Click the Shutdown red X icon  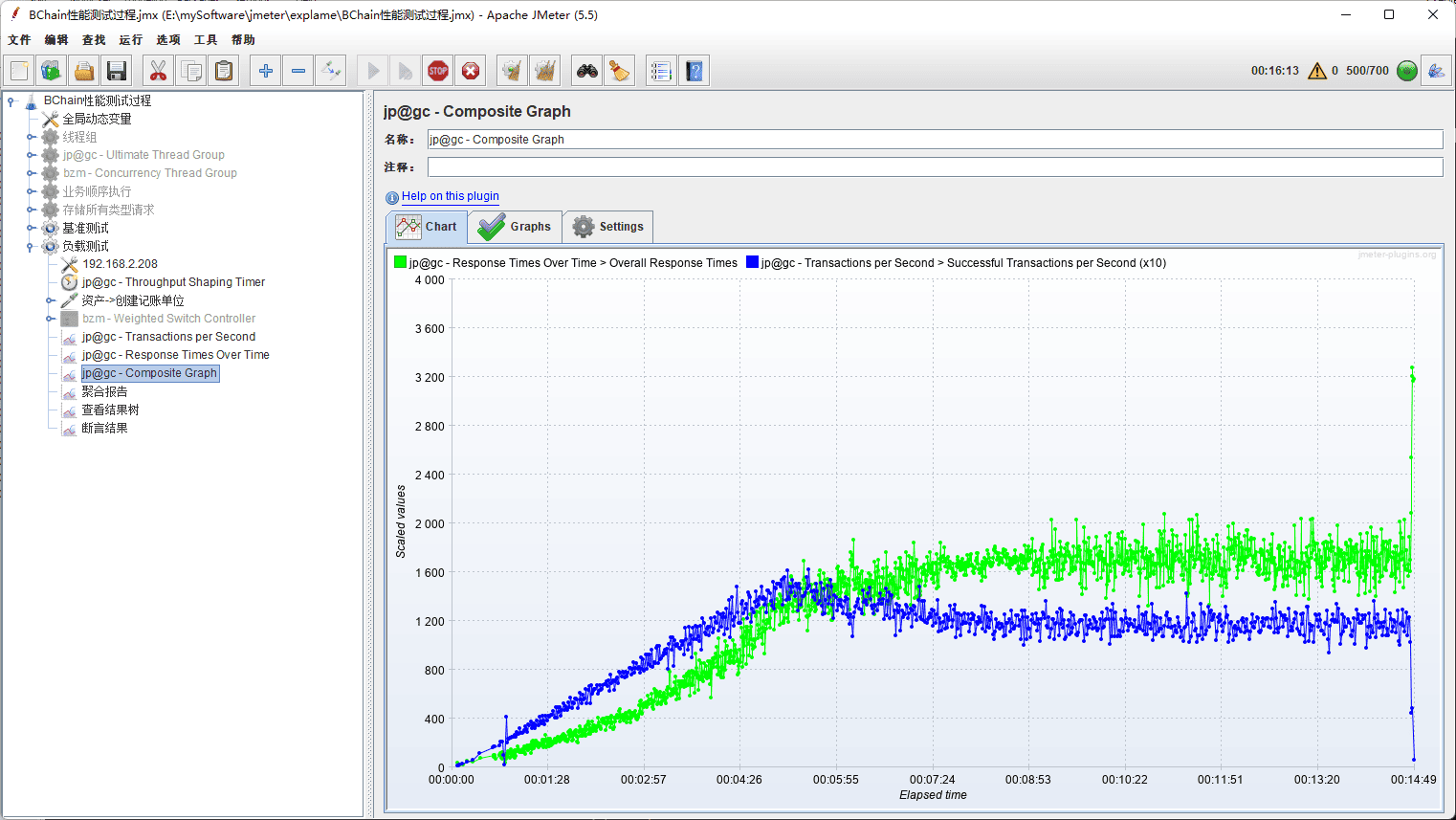point(471,71)
